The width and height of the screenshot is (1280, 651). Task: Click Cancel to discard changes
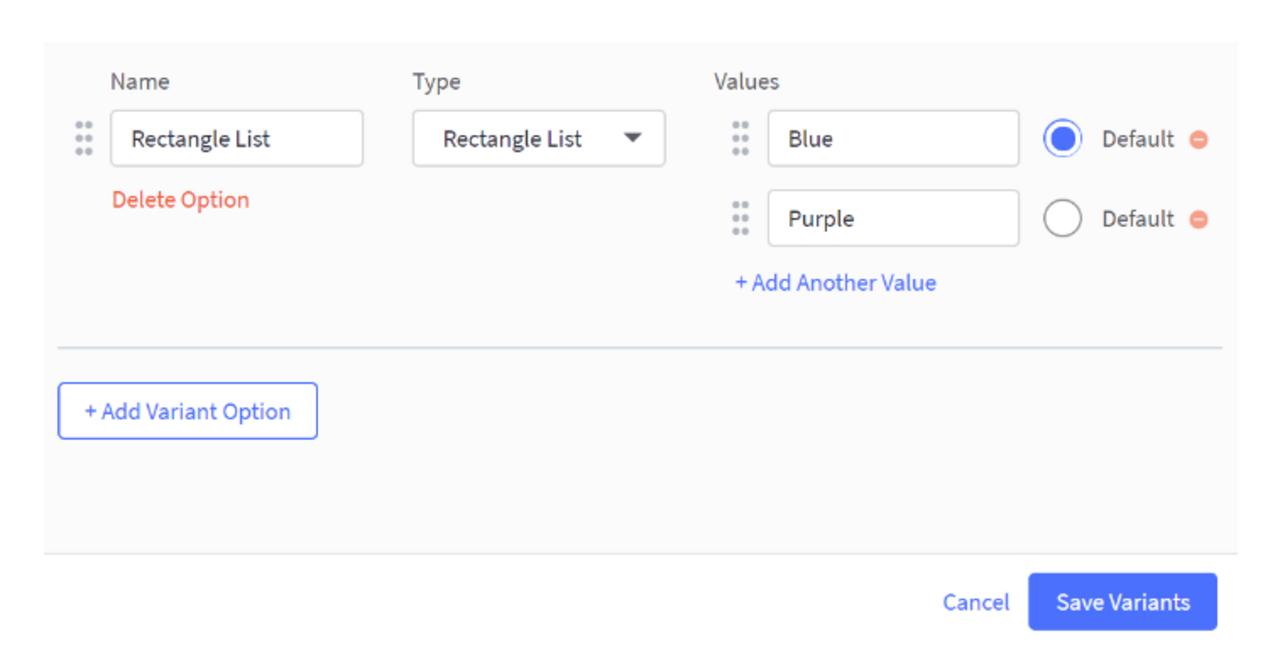point(976,602)
